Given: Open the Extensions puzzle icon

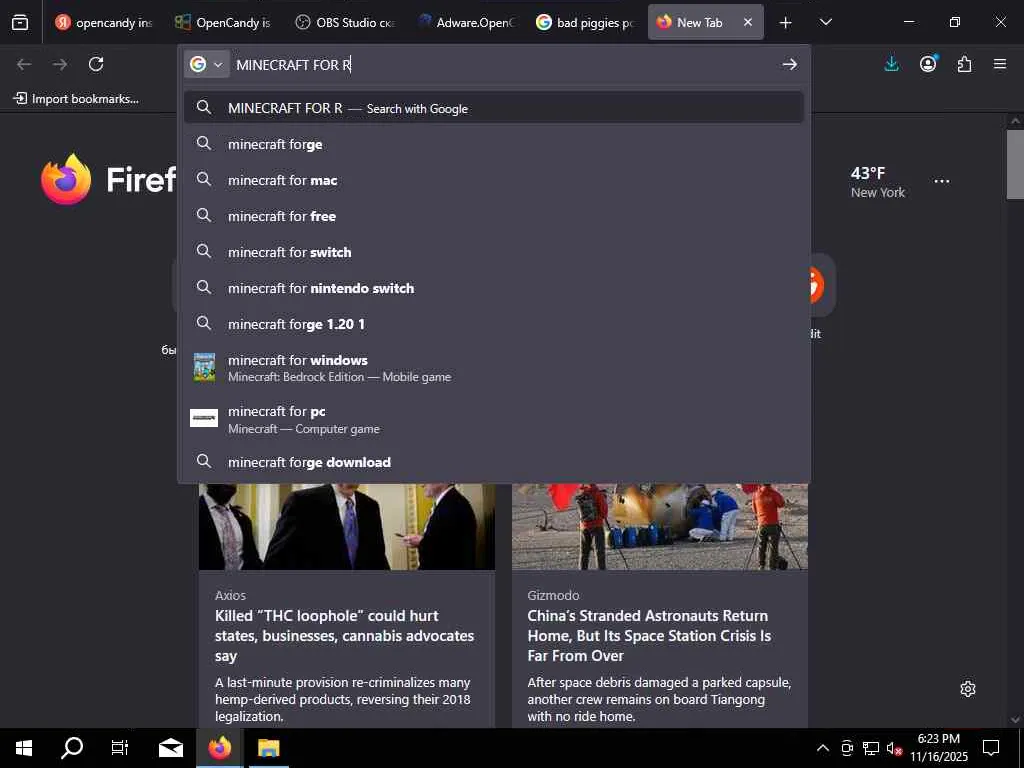Looking at the screenshot, I should [964, 64].
